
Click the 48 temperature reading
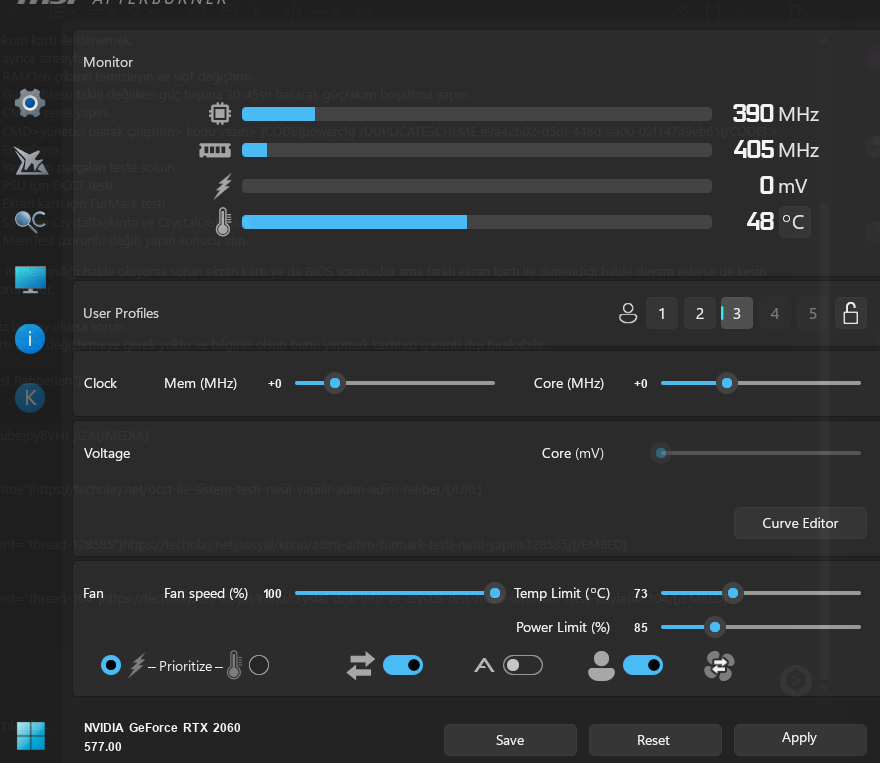point(760,222)
